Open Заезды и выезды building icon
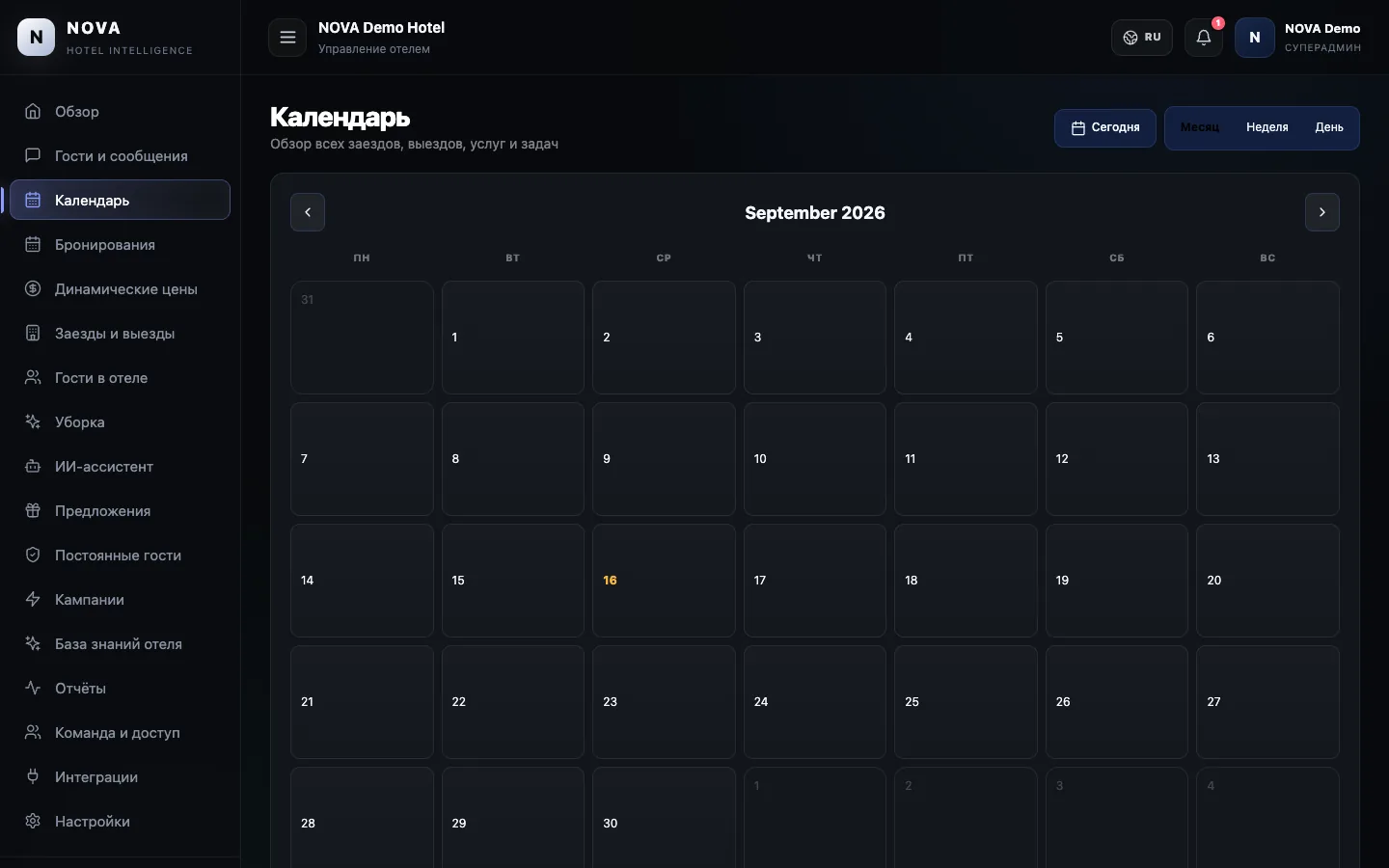Viewport: 1389px width, 868px height. pos(33,333)
